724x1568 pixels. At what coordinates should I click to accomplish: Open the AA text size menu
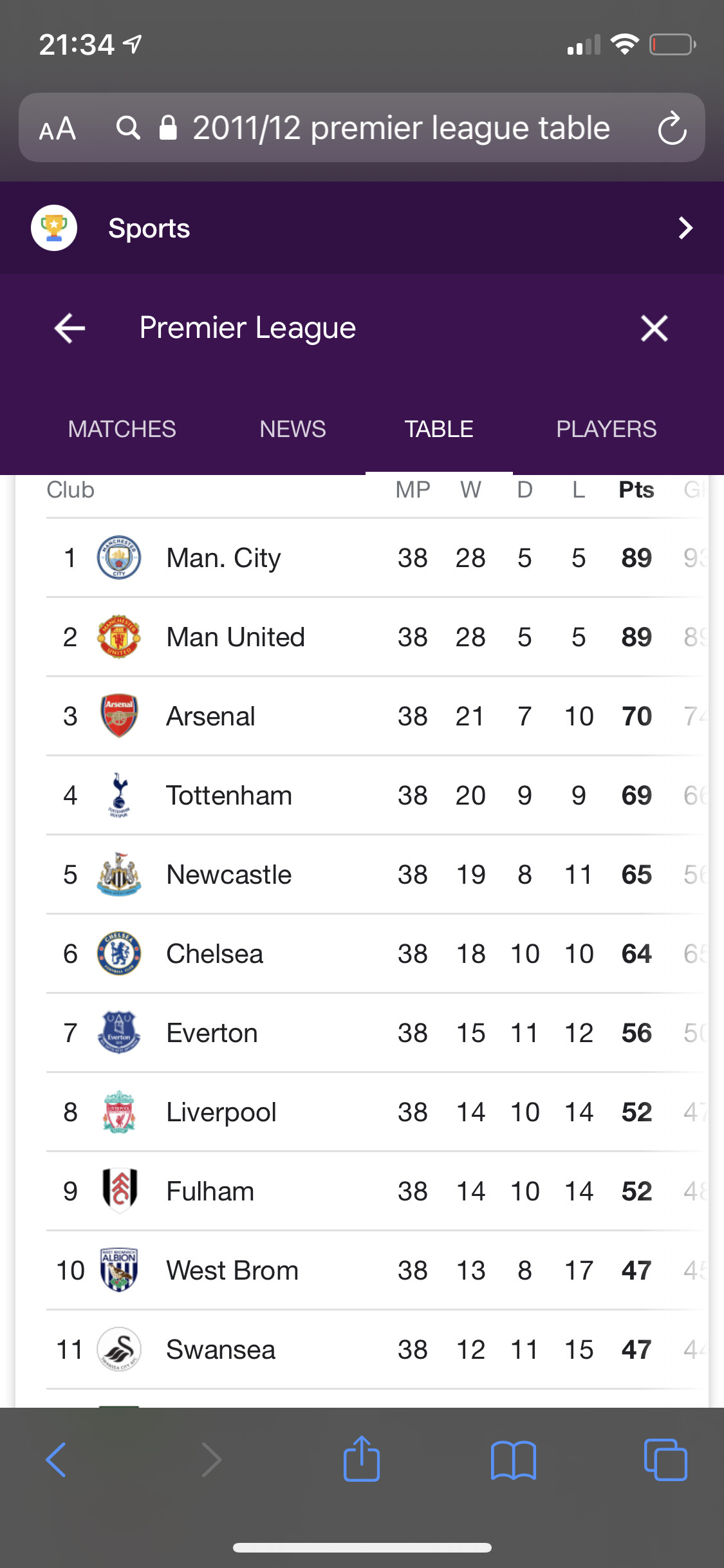click(57, 128)
